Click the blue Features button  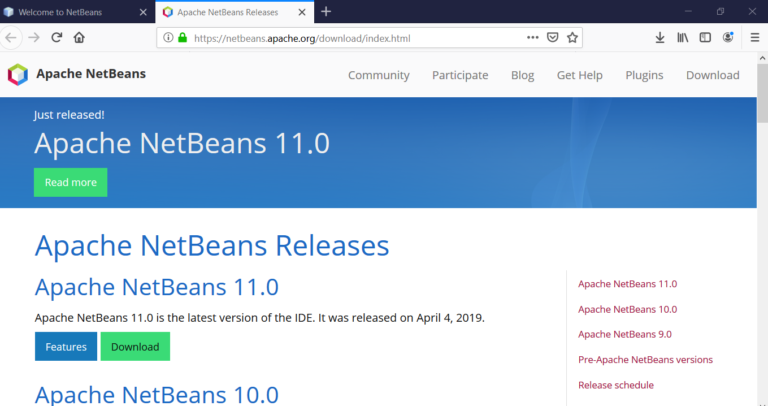(66, 346)
